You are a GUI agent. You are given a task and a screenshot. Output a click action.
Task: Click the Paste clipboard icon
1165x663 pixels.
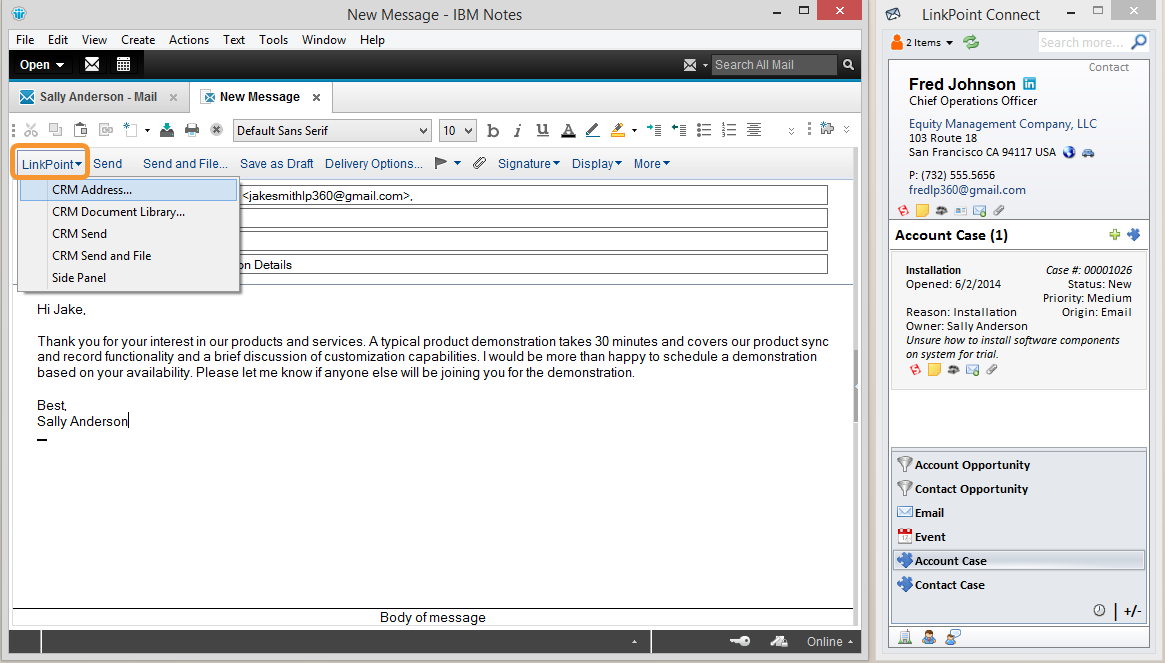click(80, 130)
